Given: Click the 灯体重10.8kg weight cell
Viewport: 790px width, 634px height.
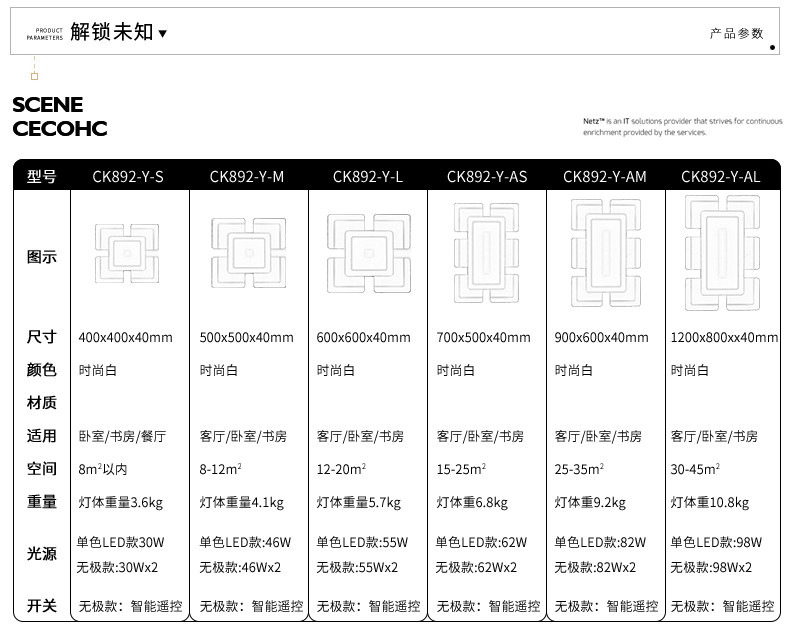Looking at the screenshot, I should [x=709, y=502].
